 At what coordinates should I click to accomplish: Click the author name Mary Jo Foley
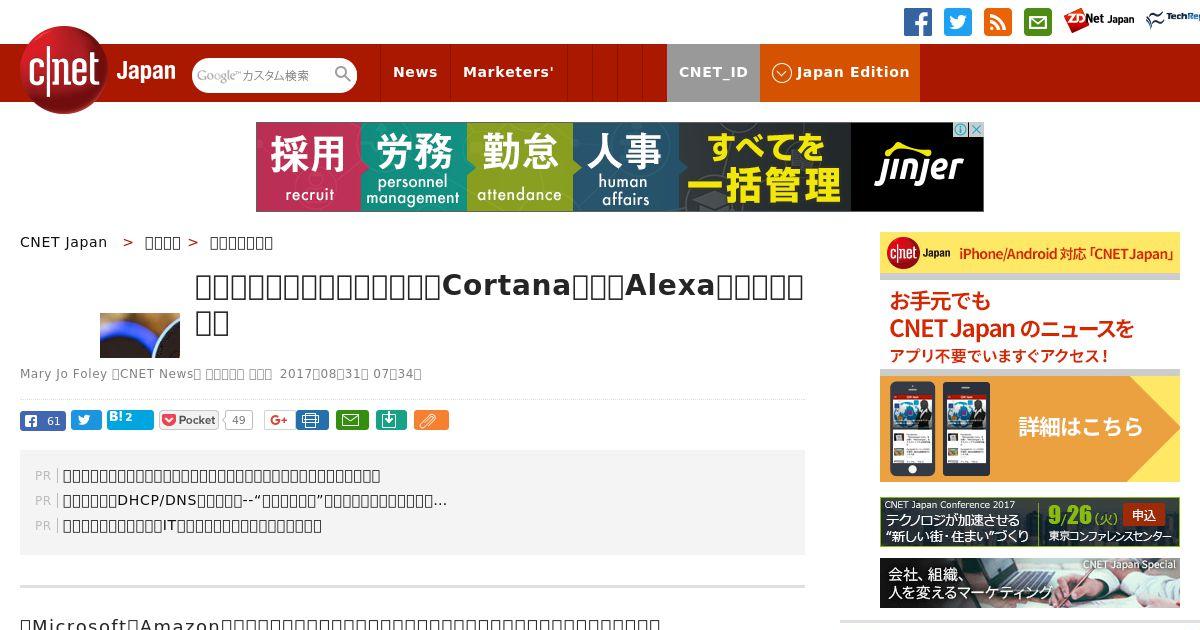click(63, 374)
